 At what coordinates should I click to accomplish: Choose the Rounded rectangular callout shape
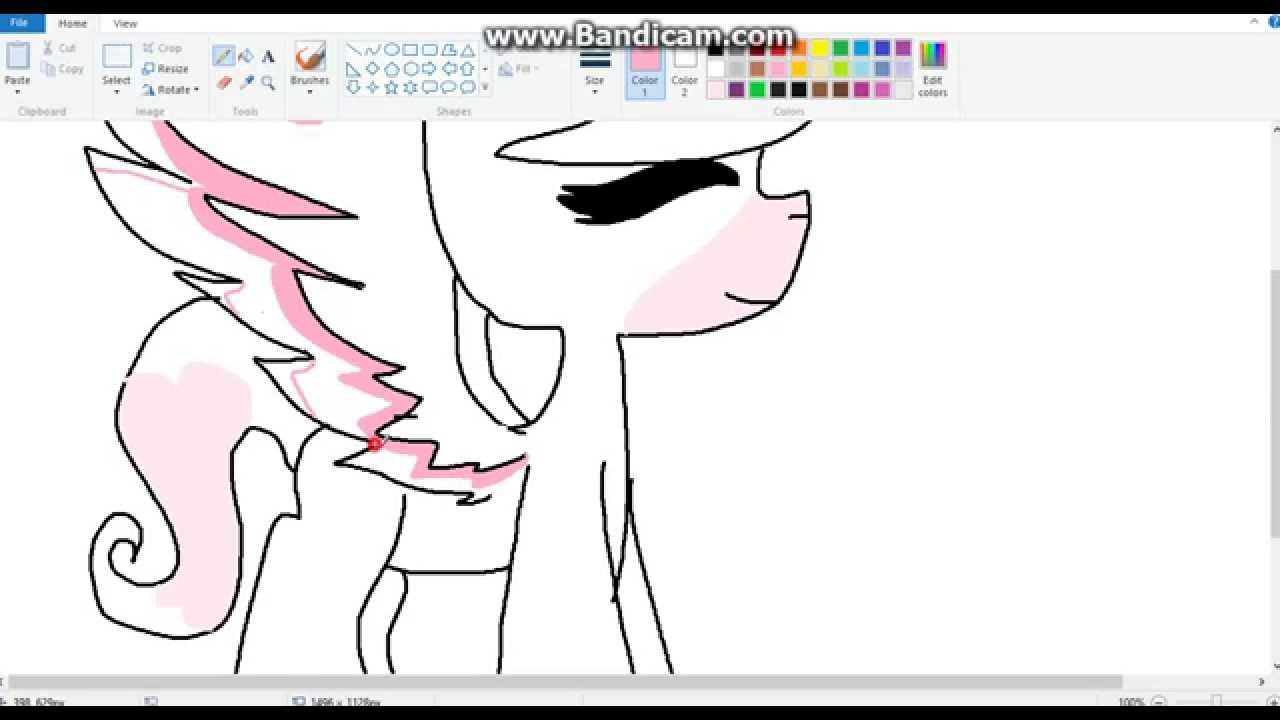[430, 88]
